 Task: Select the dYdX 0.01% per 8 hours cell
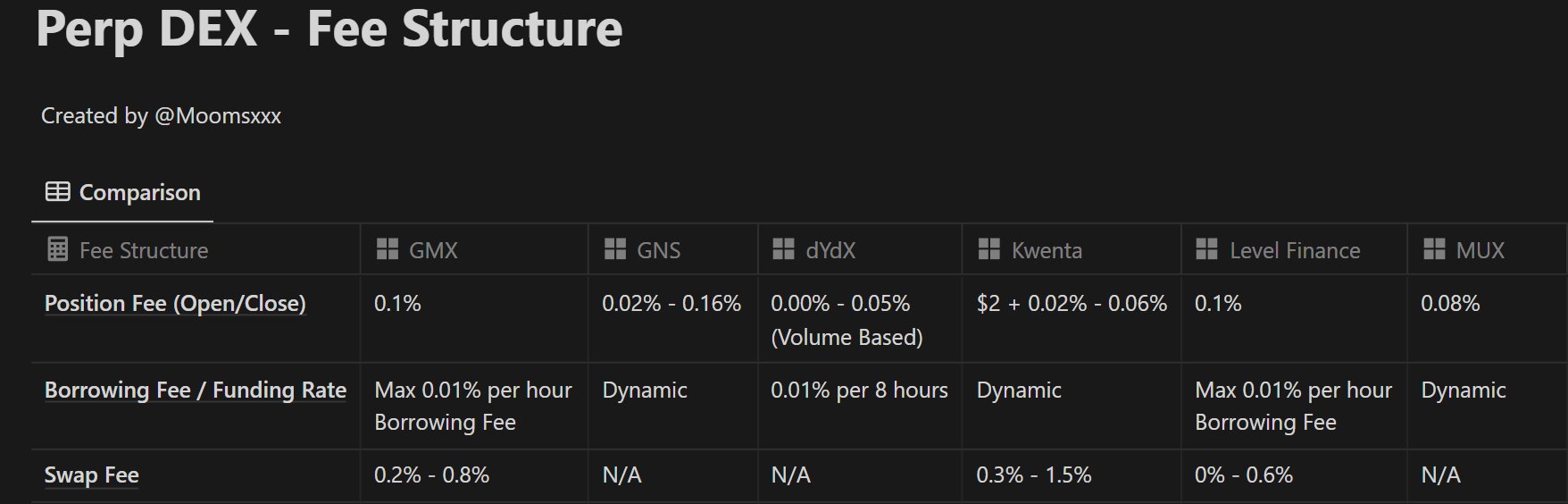[x=859, y=391]
